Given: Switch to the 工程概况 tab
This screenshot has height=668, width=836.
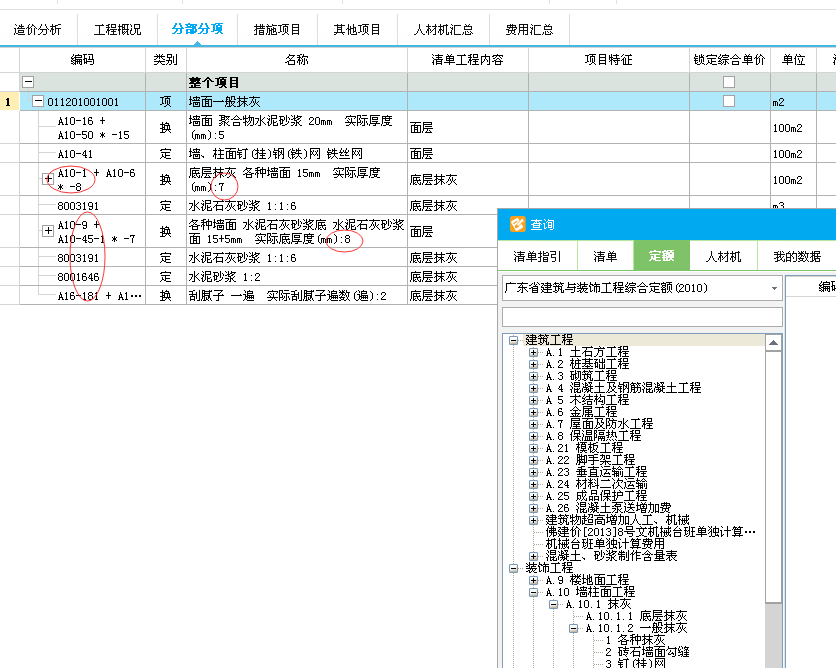Looking at the screenshot, I should 117,29.
